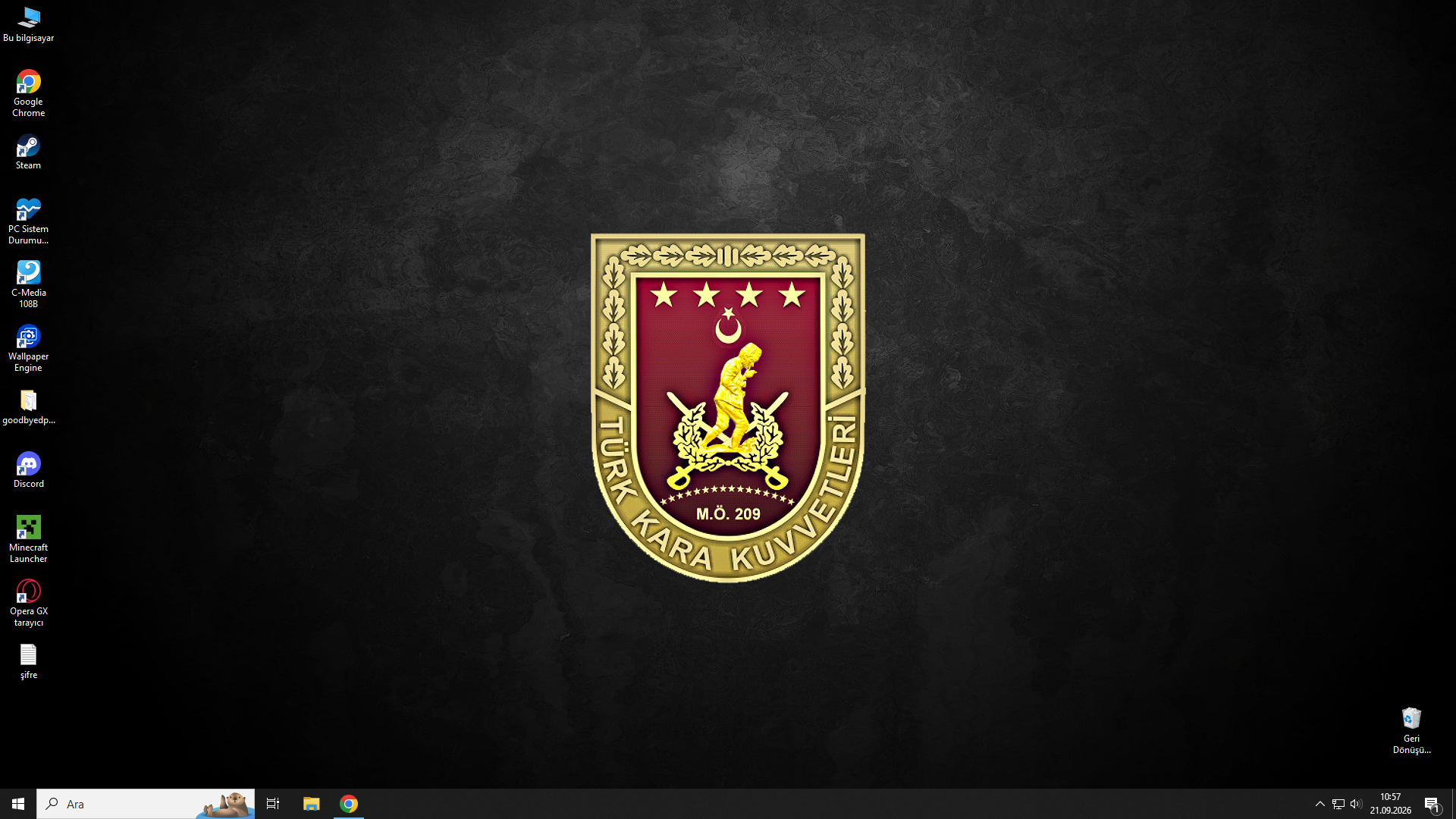The height and width of the screenshot is (819, 1456).
Task: Select the C-Media 108B shortcut
Action: (x=28, y=285)
